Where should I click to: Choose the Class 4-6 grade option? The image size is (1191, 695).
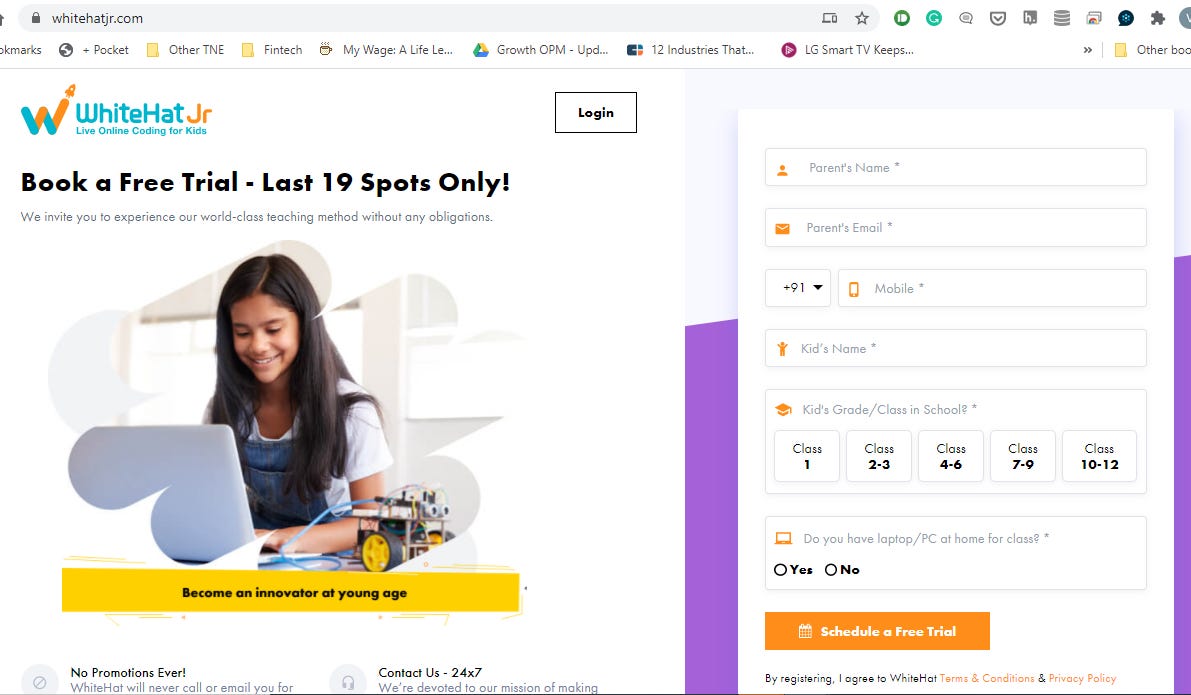tap(951, 456)
